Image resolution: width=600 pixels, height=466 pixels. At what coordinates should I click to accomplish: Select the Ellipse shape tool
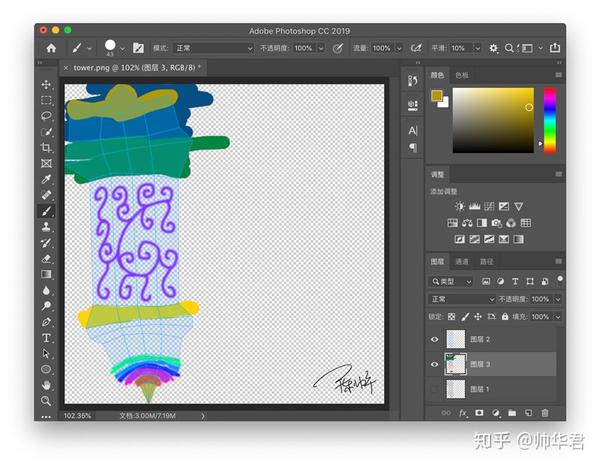[x=46, y=369]
